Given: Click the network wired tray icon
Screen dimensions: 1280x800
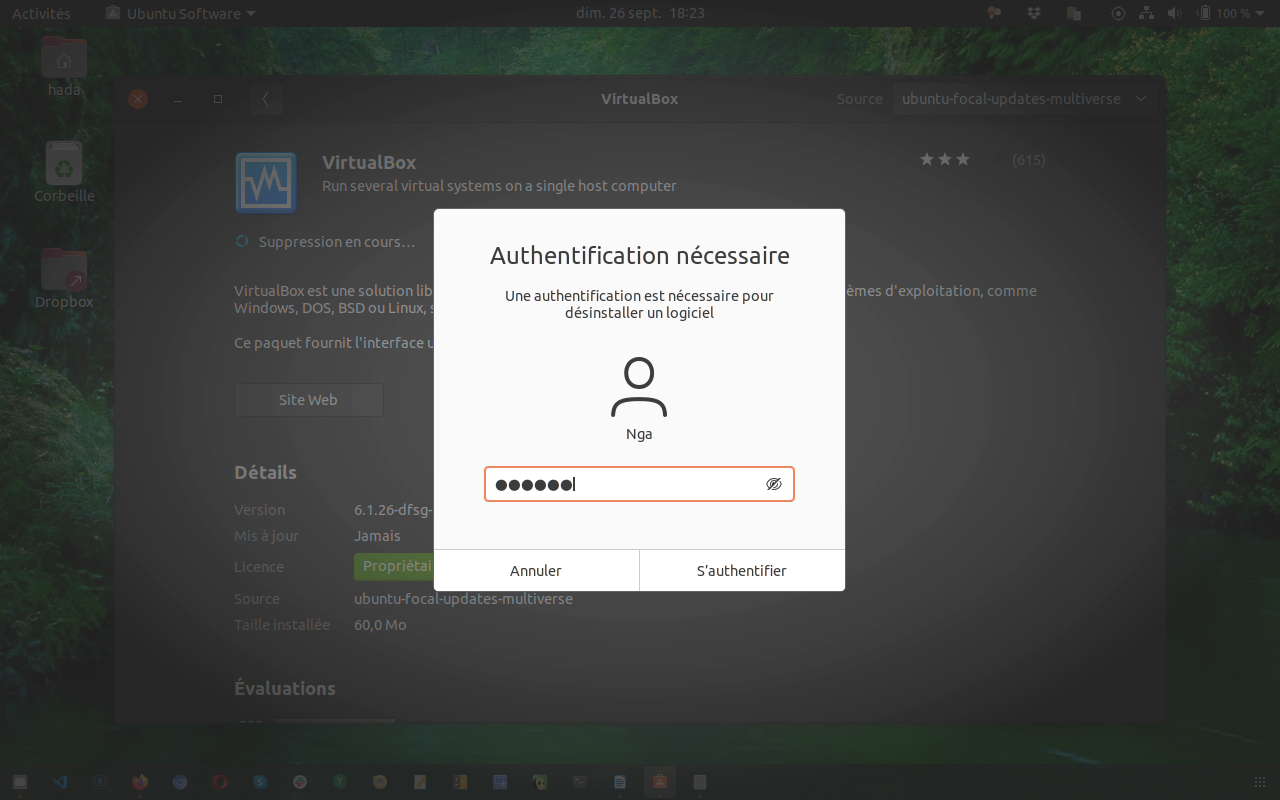Looking at the screenshot, I should coord(1146,13).
